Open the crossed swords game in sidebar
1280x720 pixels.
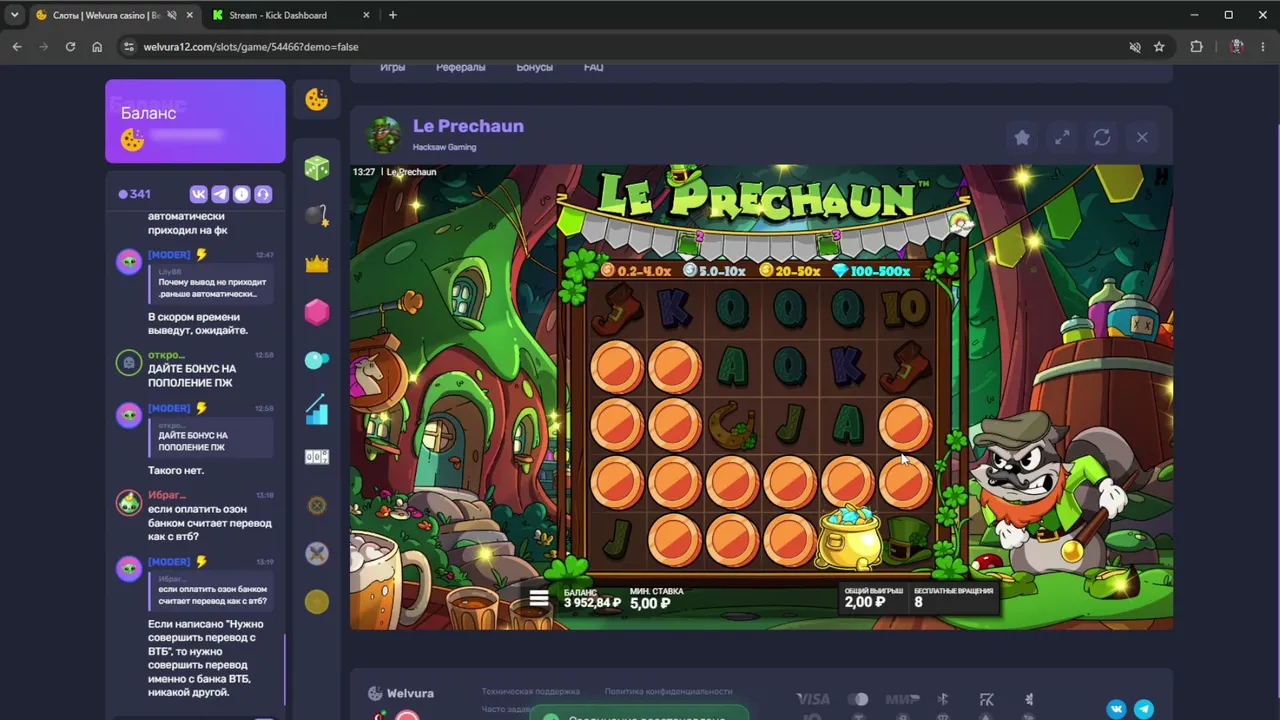click(317, 553)
